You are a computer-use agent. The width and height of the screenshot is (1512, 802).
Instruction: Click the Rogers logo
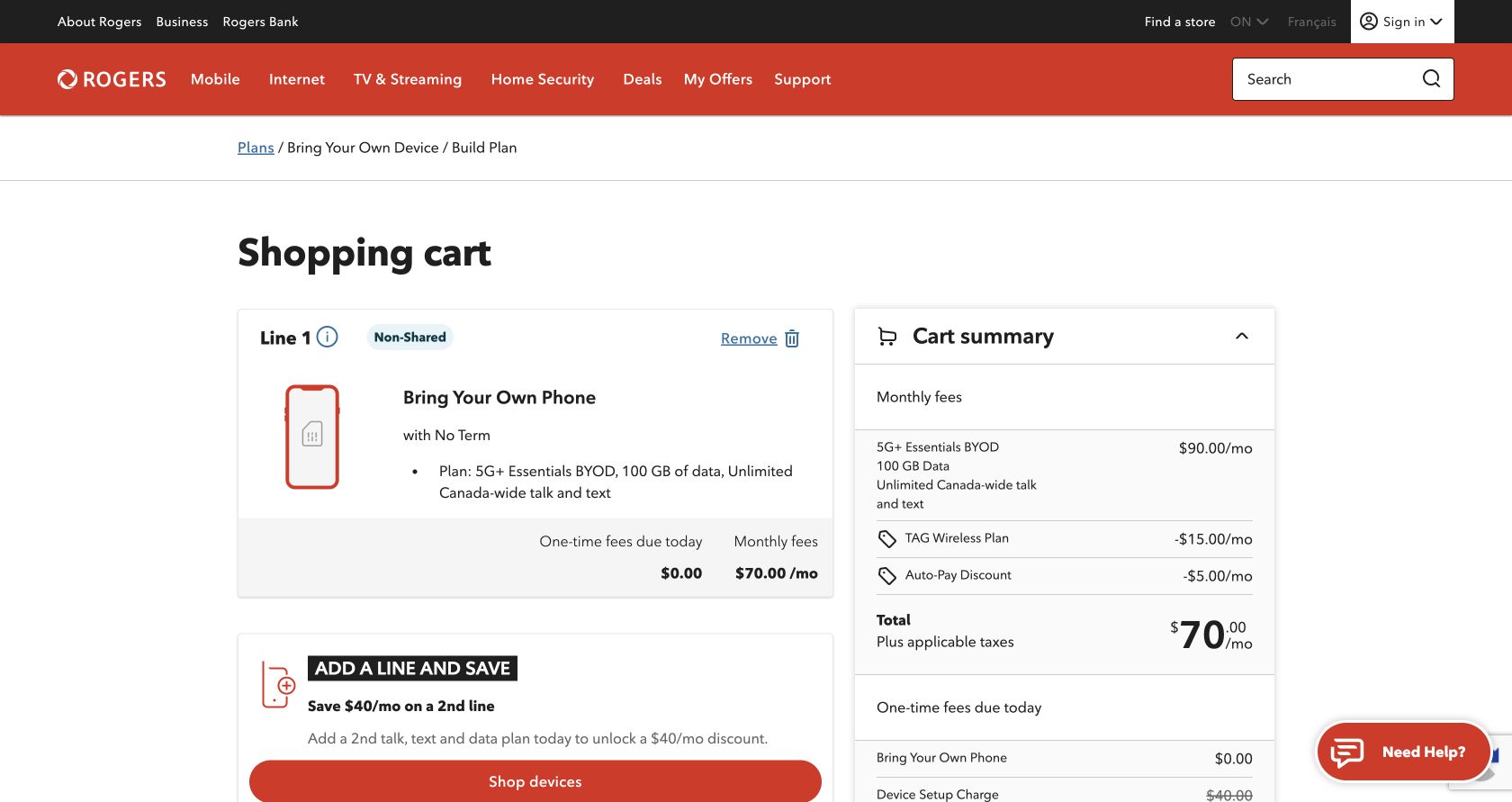[112, 79]
